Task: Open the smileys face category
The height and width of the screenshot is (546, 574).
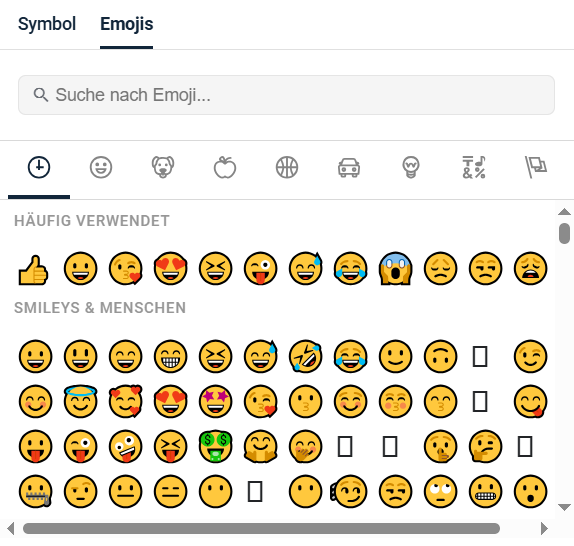Action: click(x=101, y=168)
